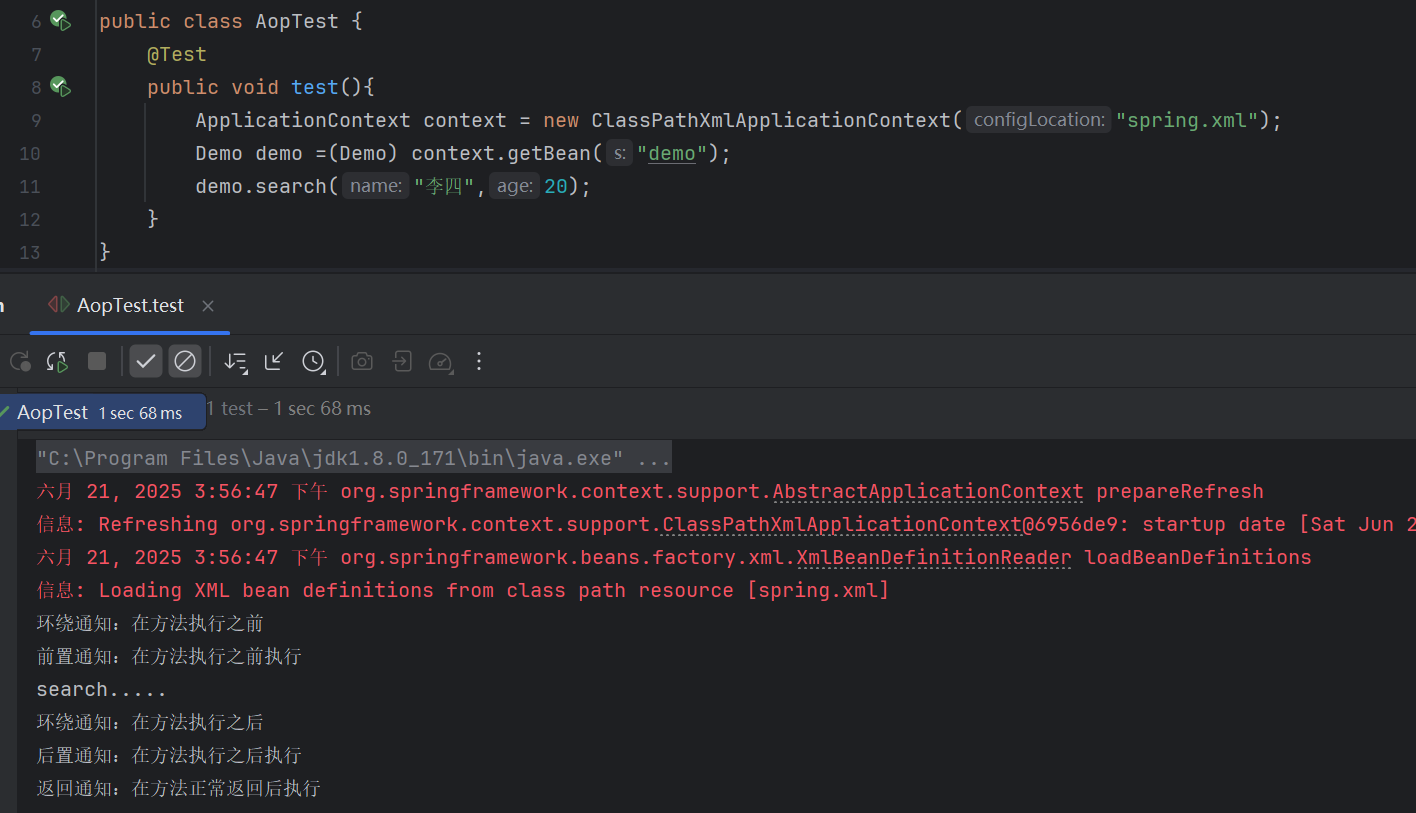1416x813 pixels.
Task: Rerun the AopTest run configuration
Action: [20, 361]
